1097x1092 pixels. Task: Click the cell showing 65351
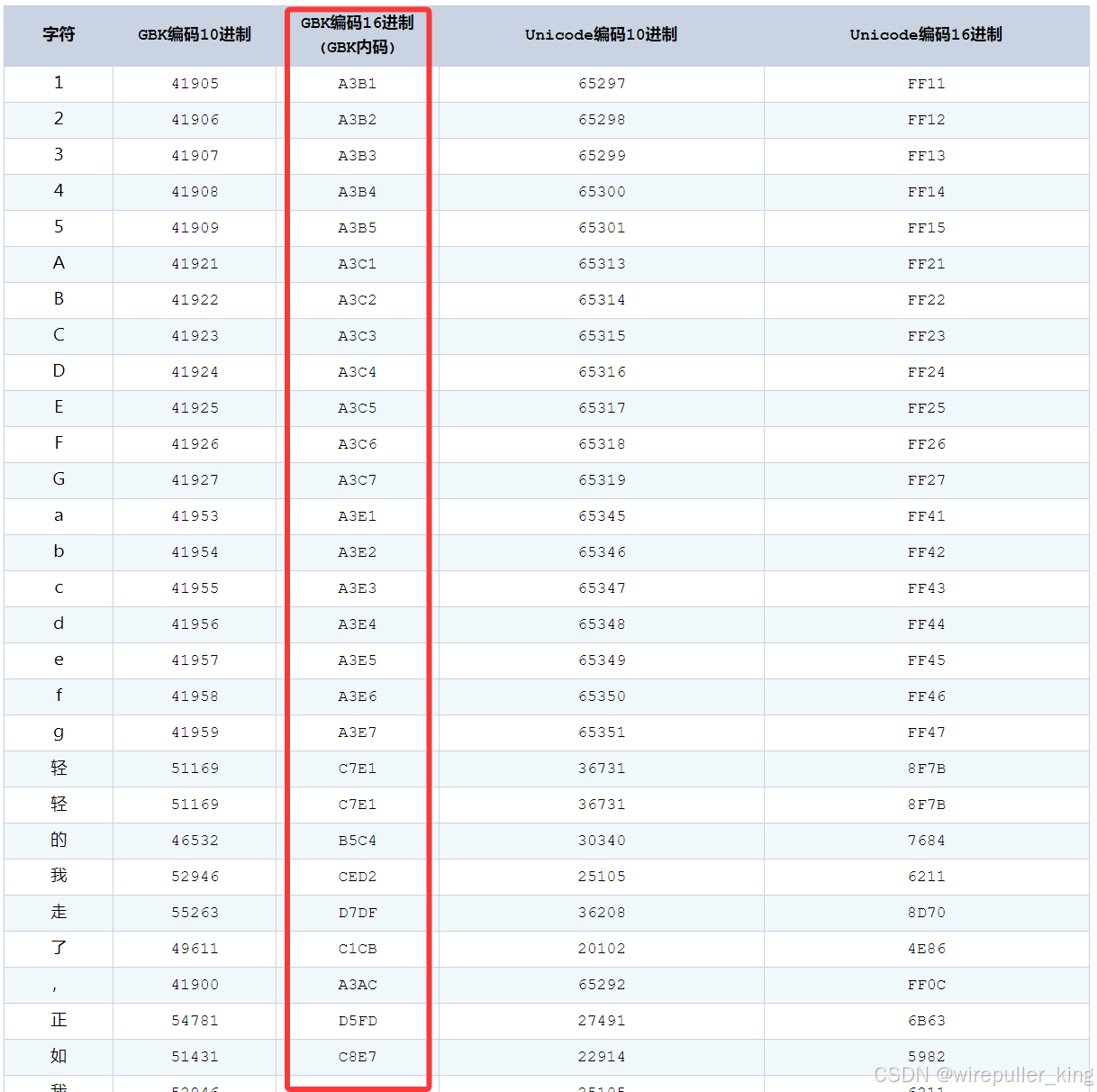tap(602, 733)
